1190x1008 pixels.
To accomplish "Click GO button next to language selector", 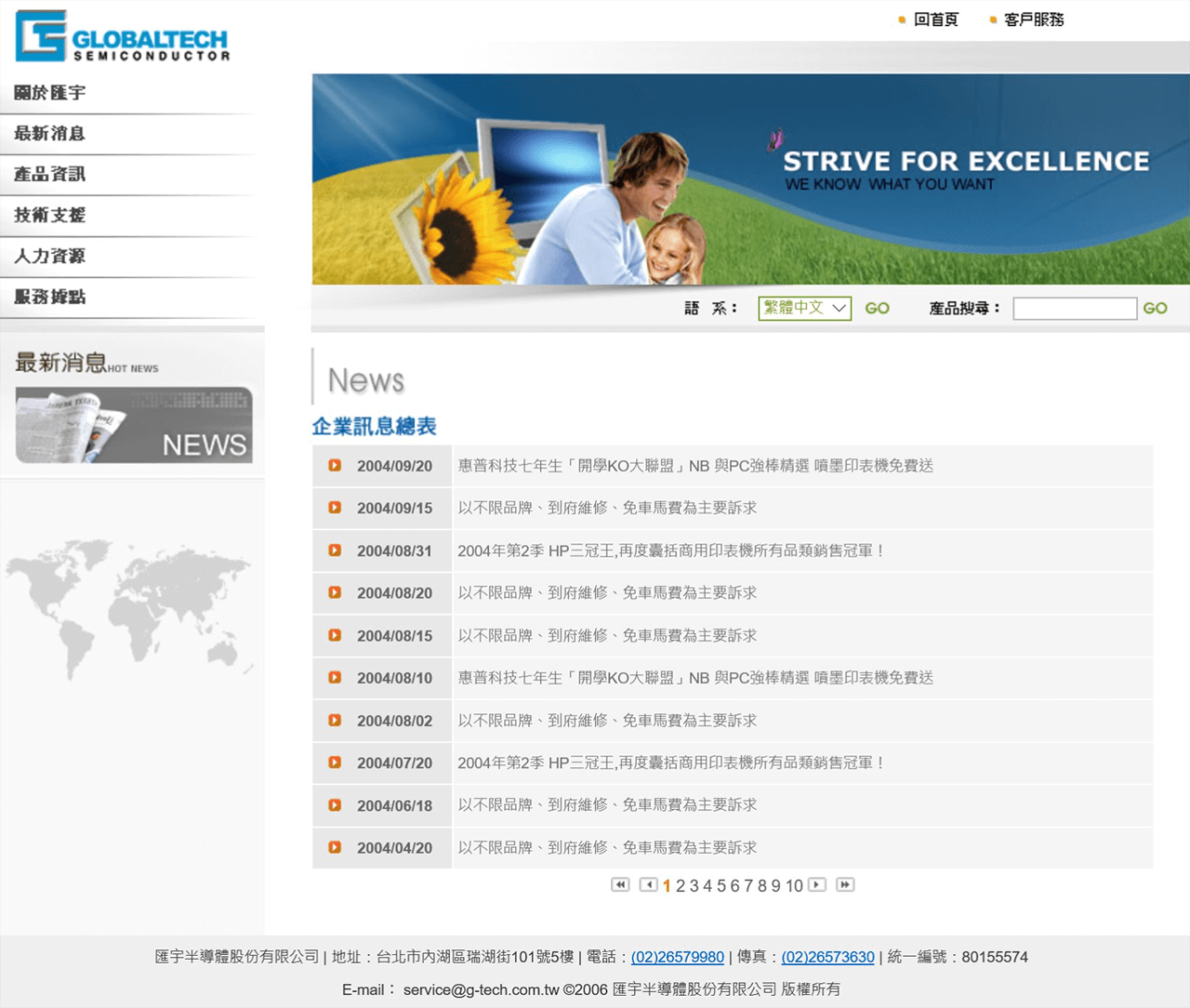I will coord(877,309).
